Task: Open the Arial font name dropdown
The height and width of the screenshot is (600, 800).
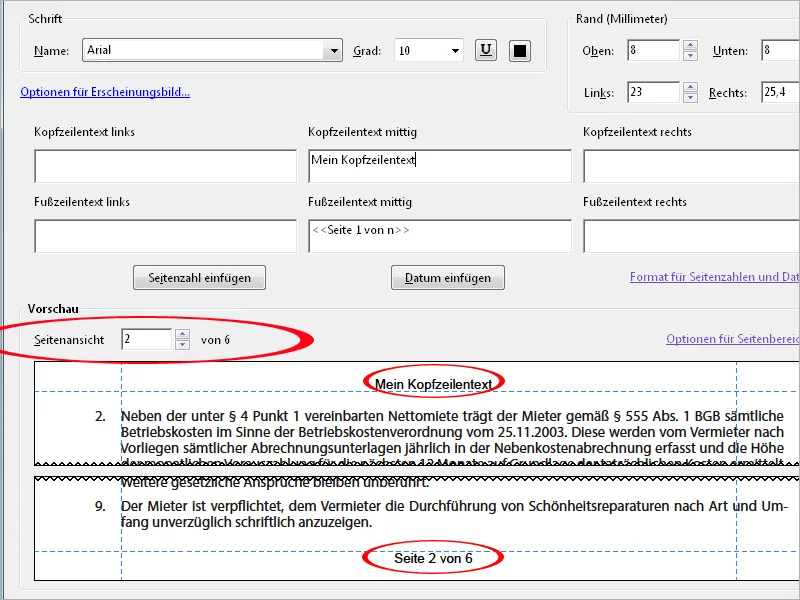Action: pyautogui.click(x=334, y=51)
